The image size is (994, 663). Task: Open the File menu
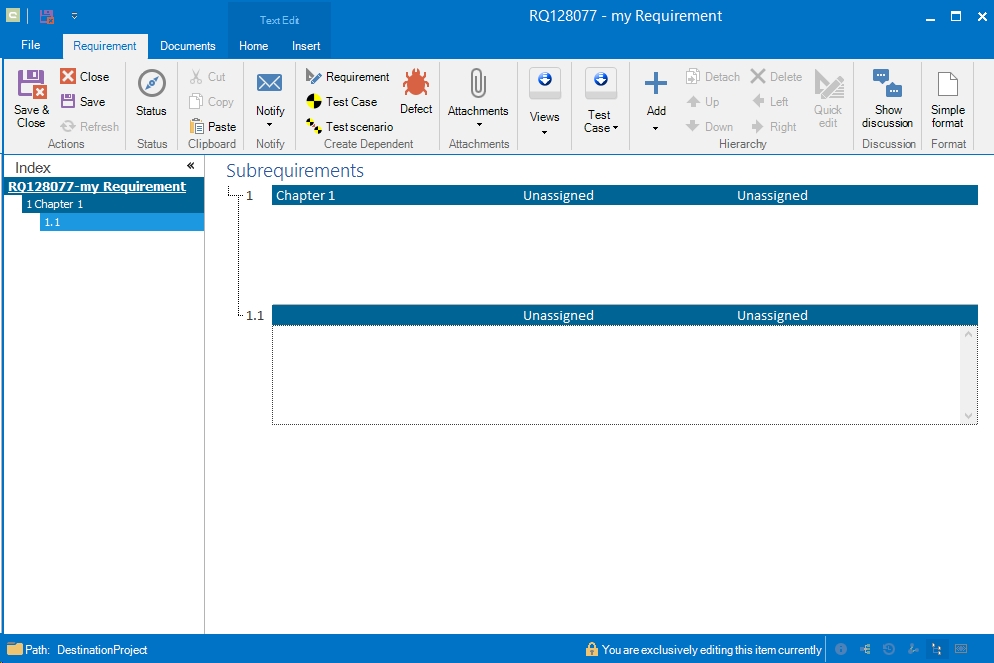click(x=31, y=46)
